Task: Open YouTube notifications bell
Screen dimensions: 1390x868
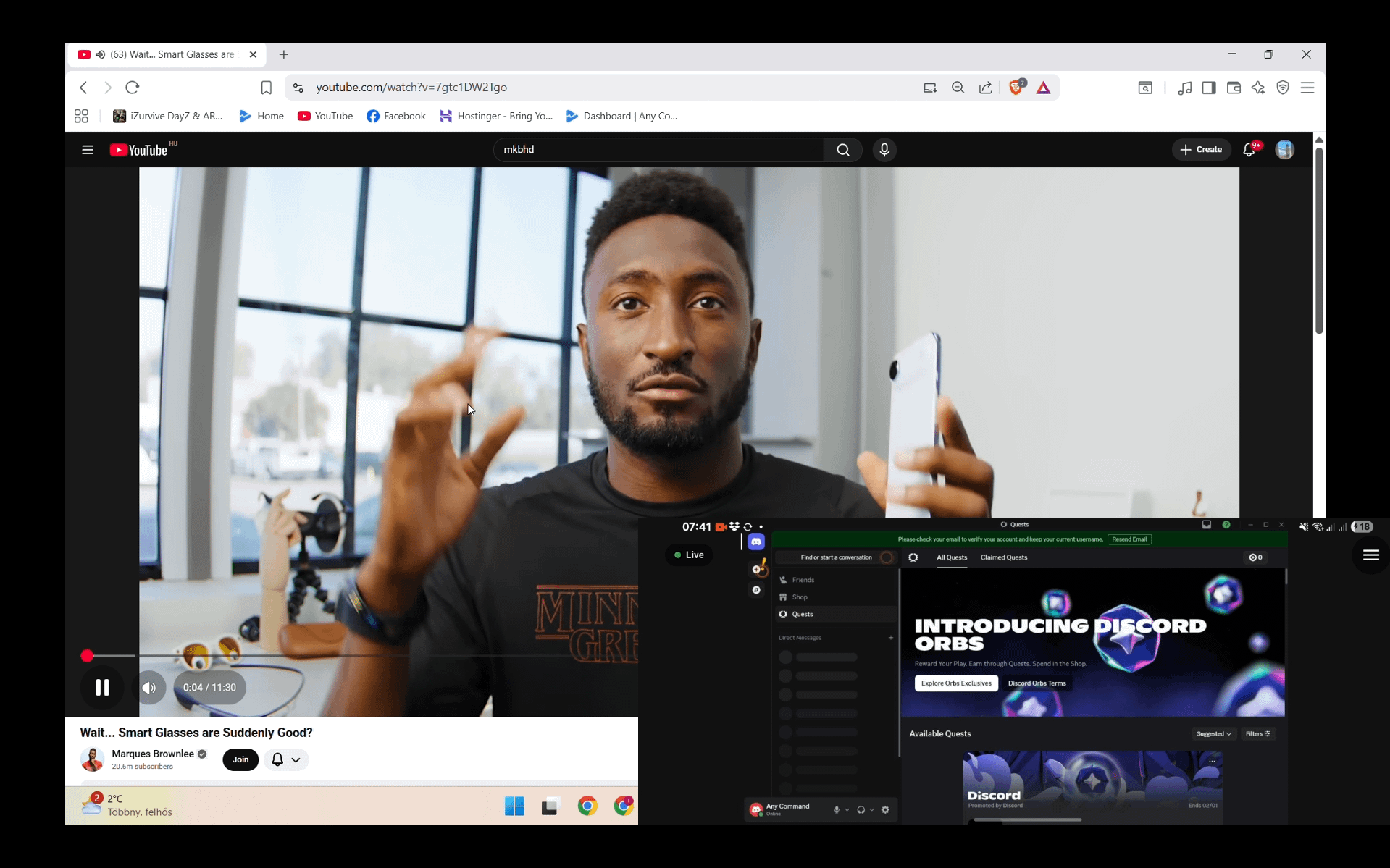Action: 1249,150
